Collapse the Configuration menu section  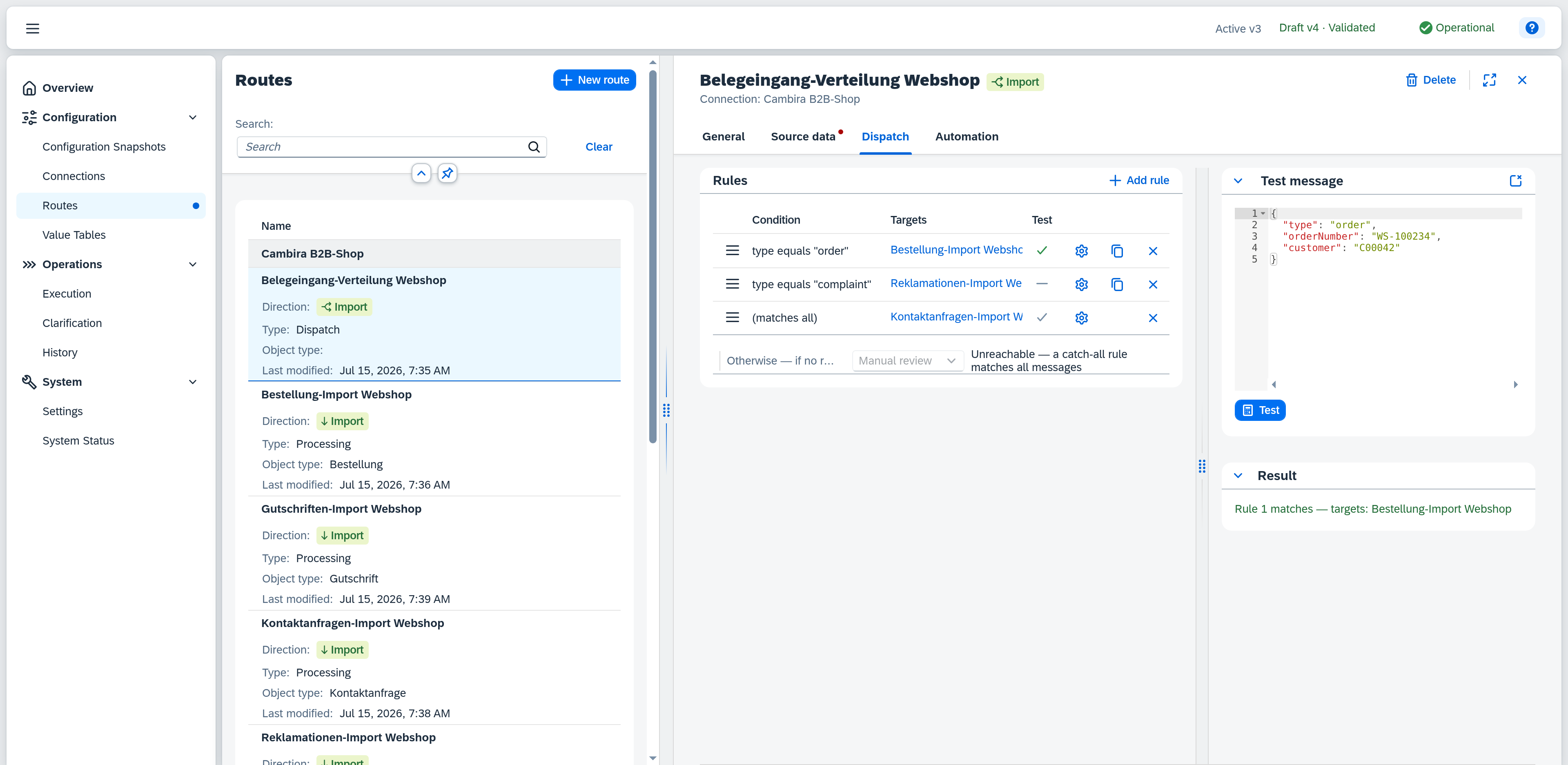point(193,118)
